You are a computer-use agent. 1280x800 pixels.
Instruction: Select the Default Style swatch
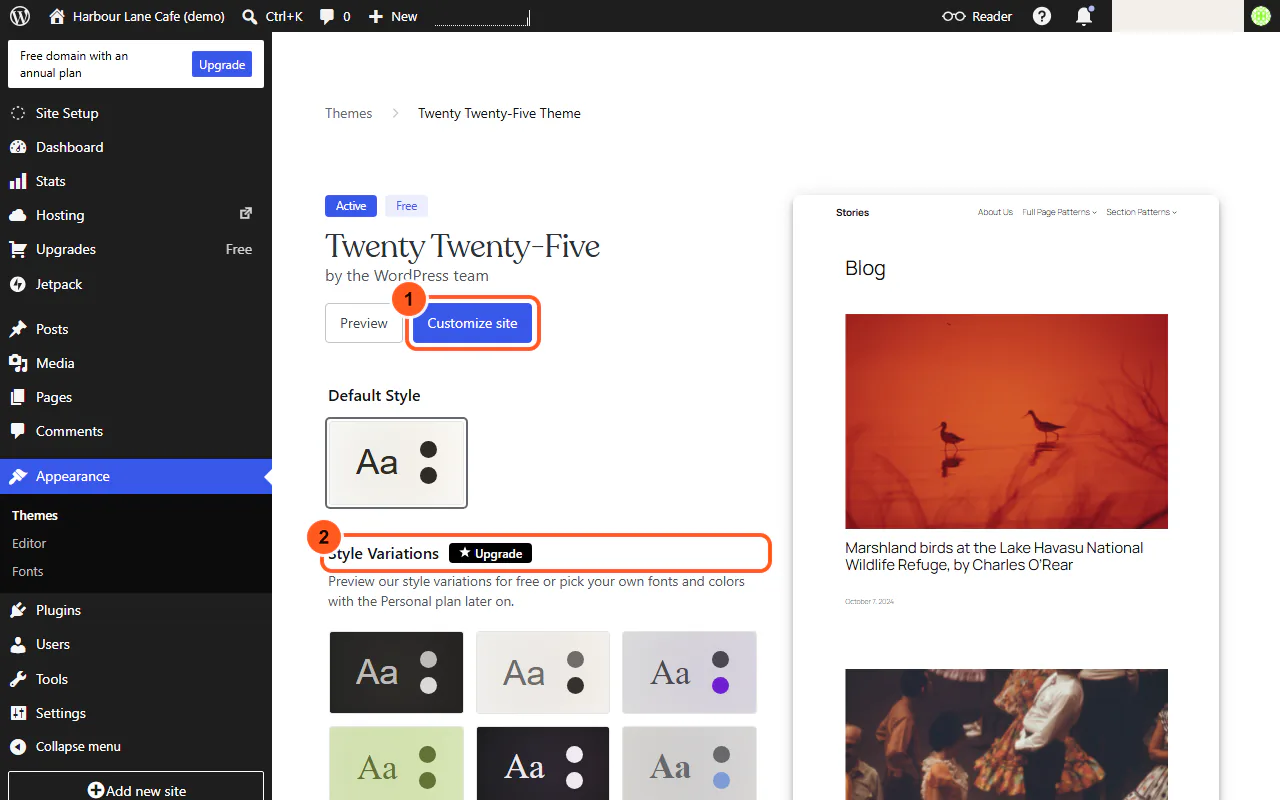click(x=396, y=462)
